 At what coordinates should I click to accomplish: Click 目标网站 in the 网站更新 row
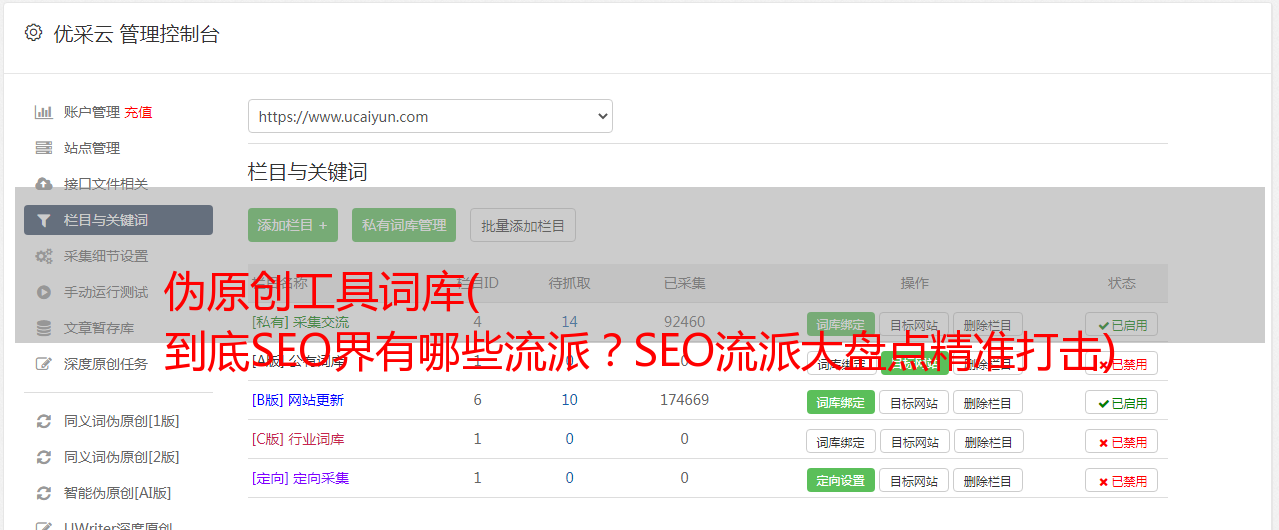[x=915, y=402]
